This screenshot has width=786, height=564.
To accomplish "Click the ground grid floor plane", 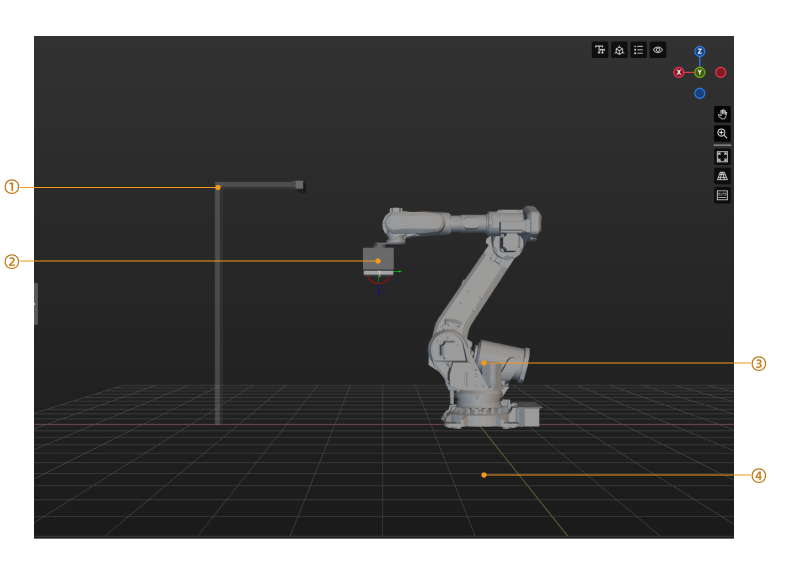I will click(484, 475).
